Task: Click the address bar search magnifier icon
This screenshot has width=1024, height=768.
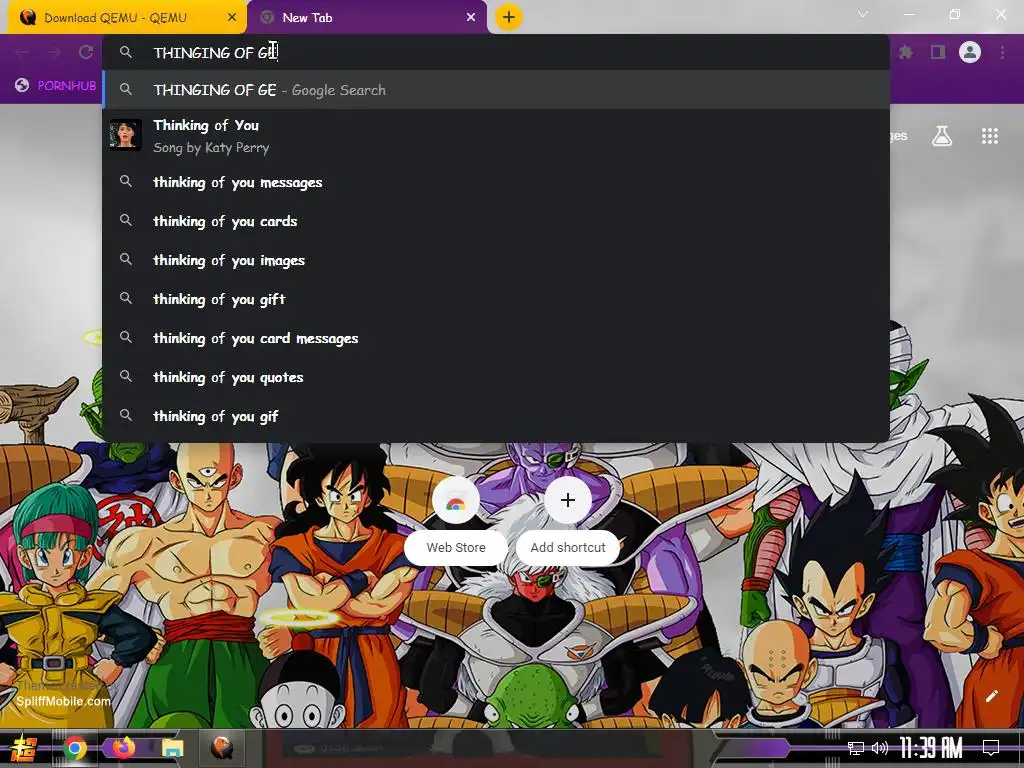Action: pos(126,52)
